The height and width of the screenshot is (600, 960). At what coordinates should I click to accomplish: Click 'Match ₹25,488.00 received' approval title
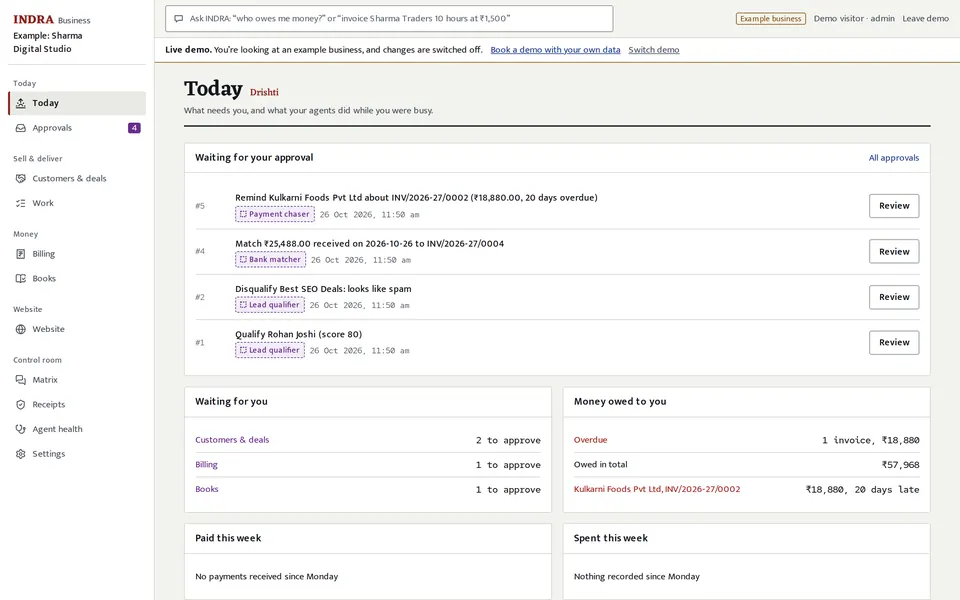370,244
